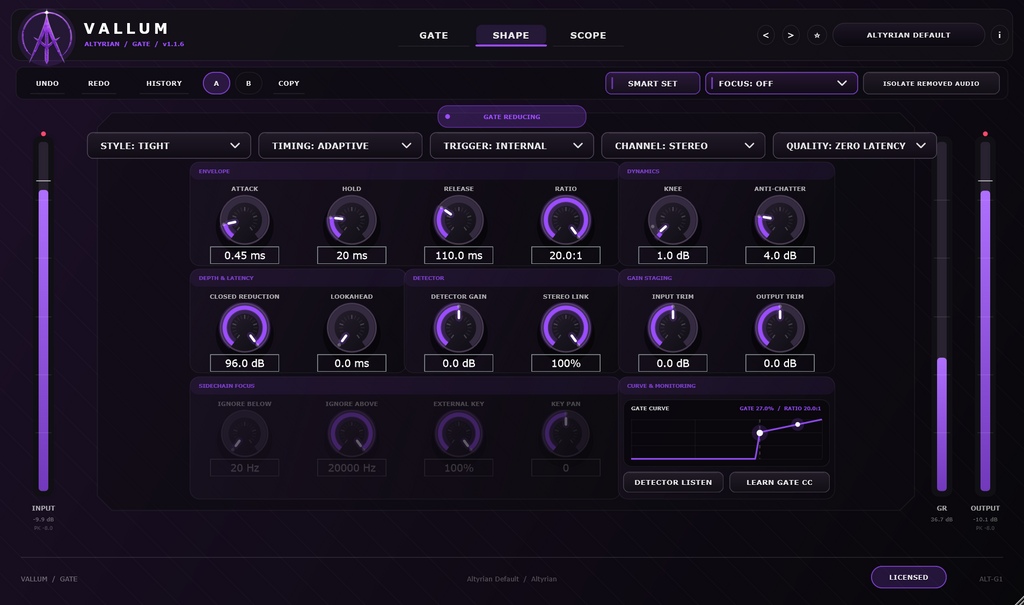Switch to the Gate tab
Screen dimensions: 1024x605
tap(434, 35)
